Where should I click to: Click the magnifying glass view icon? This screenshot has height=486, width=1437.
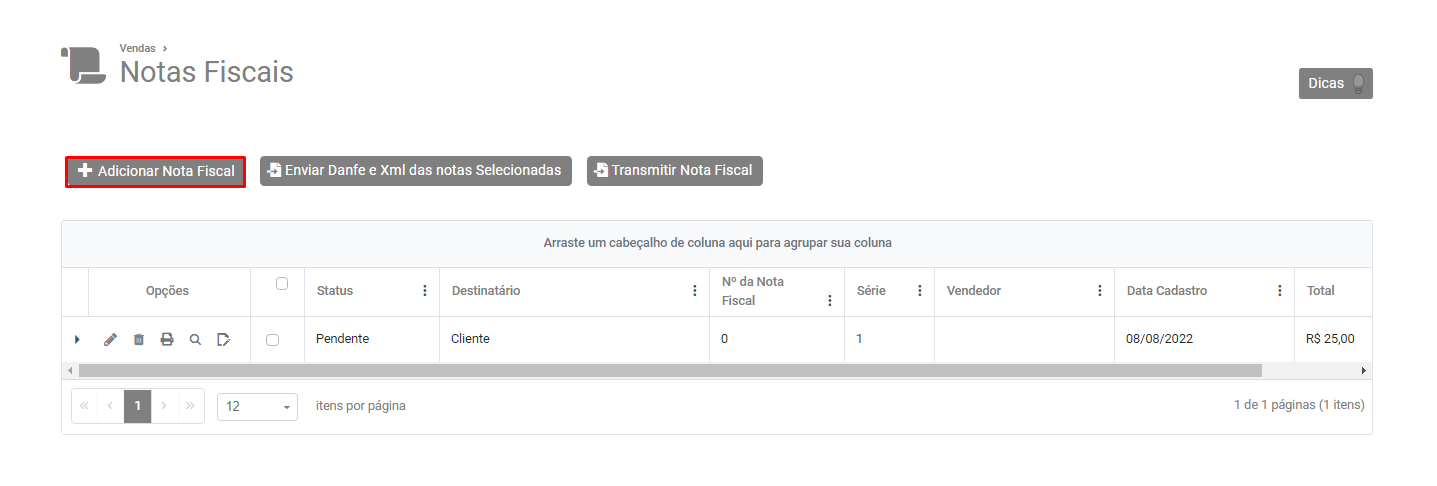tap(195, 340)
